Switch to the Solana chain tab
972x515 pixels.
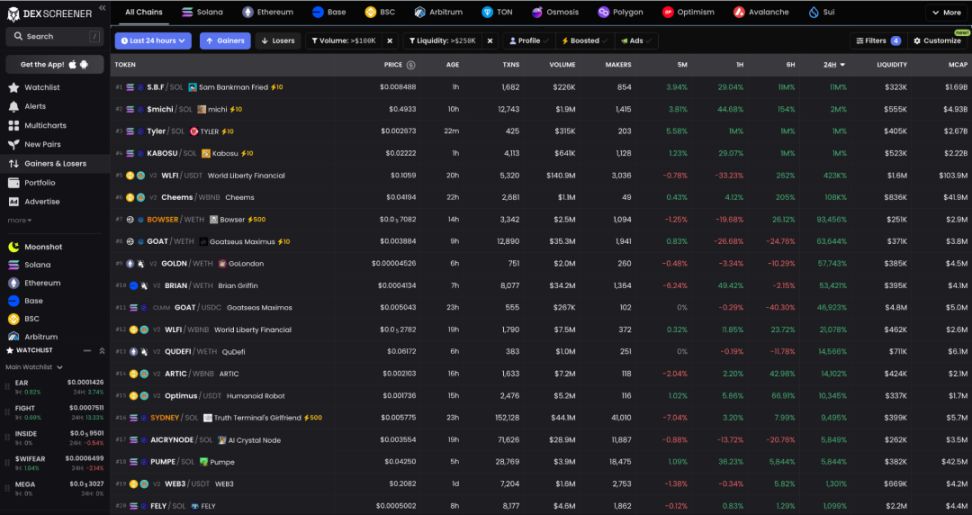click(203, 12)
